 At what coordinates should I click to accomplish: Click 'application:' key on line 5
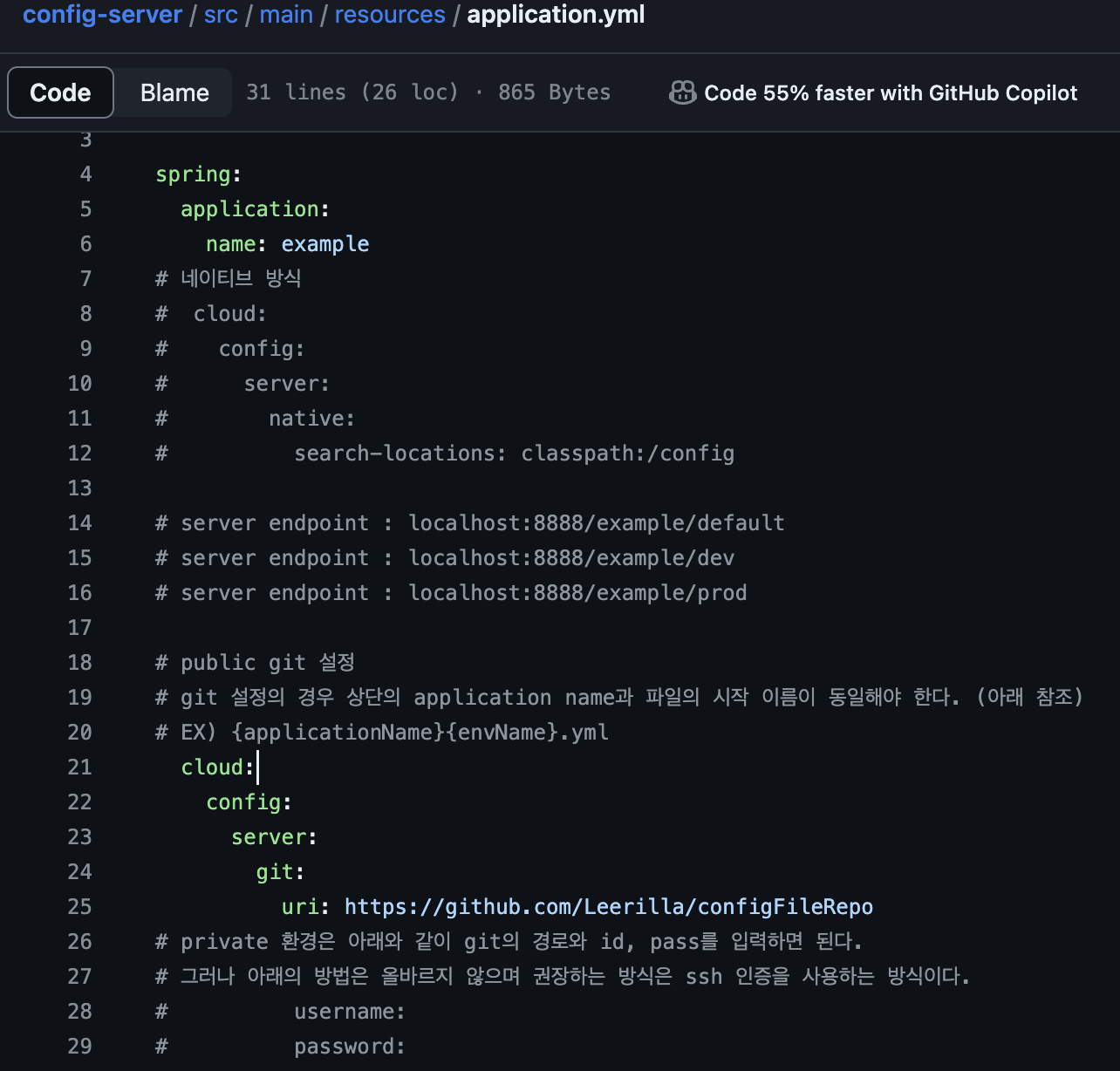point(256,209)
